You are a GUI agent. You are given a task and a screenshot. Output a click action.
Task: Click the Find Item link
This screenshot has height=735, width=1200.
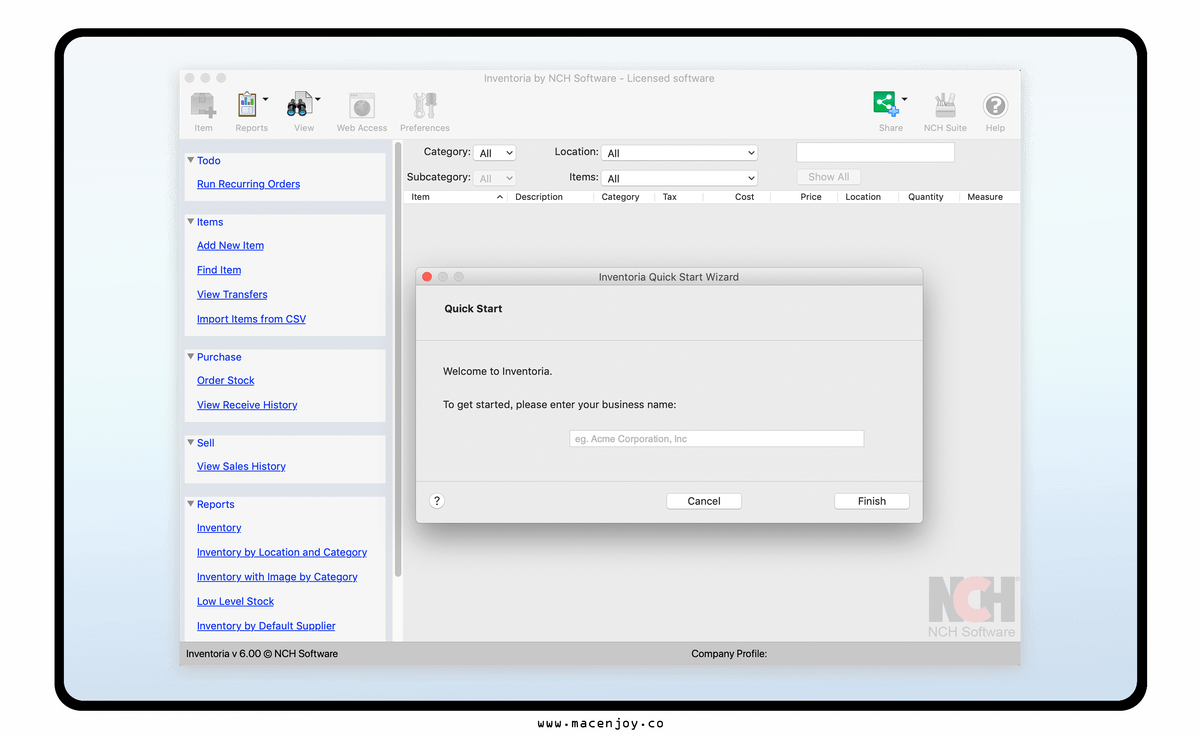click(219, 270)
